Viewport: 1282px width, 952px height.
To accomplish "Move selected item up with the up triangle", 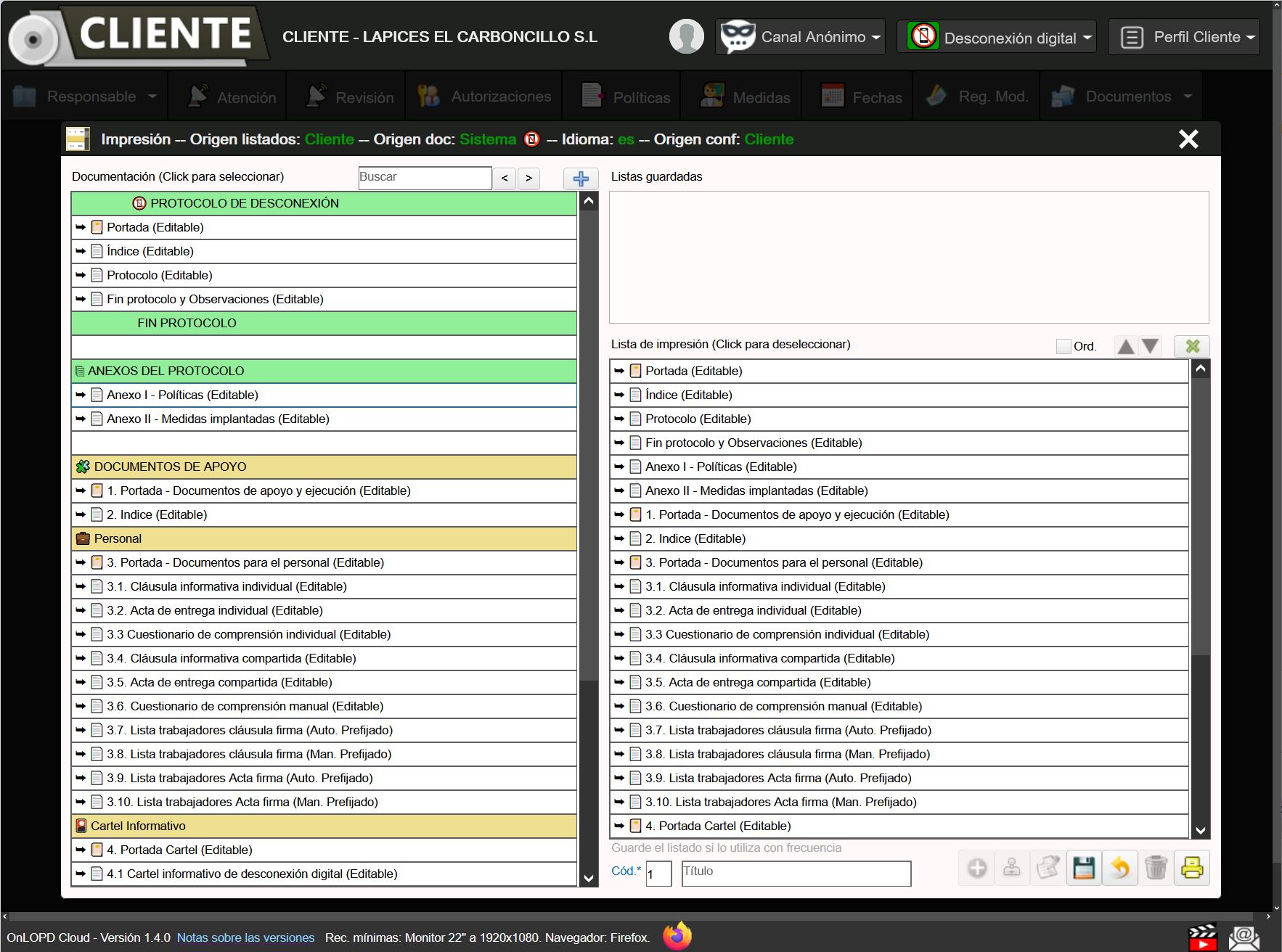I will pyautogui.click(x=1126, y=346).
